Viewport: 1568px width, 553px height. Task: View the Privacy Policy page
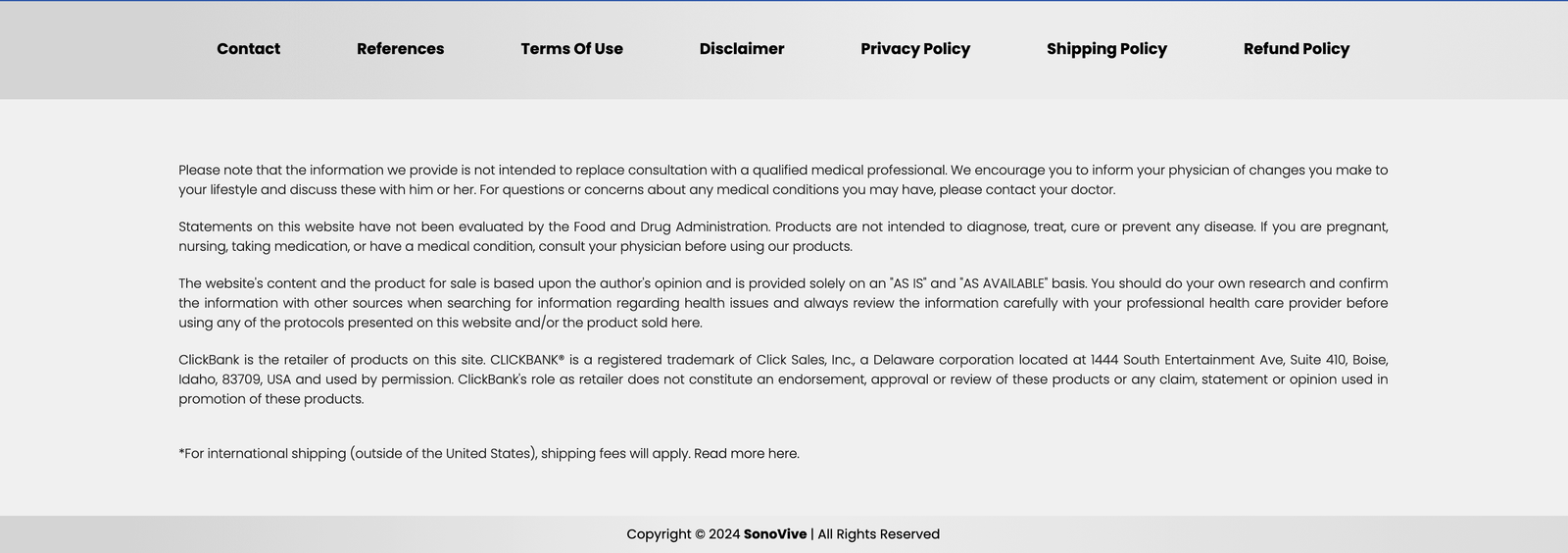pos(915,49)
